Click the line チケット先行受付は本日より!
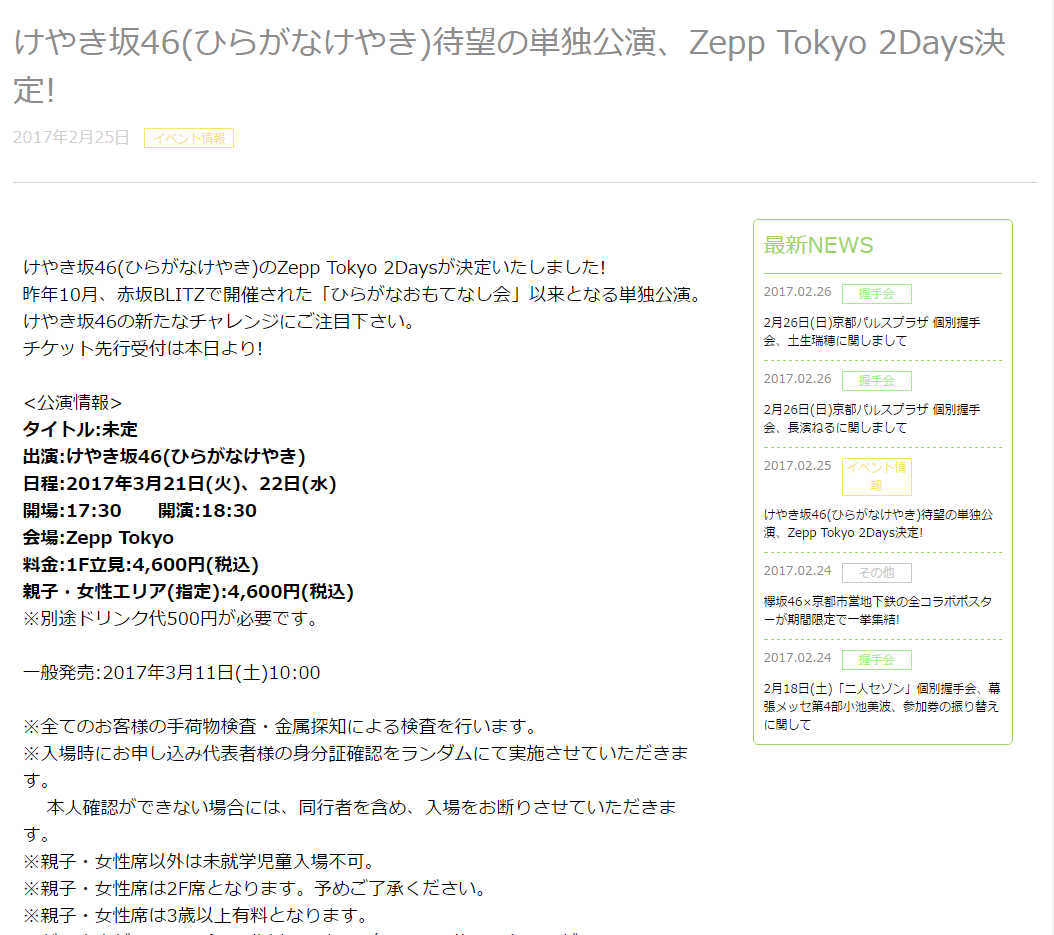Screen dimensions: 1054x935 [x=143, y=348]
